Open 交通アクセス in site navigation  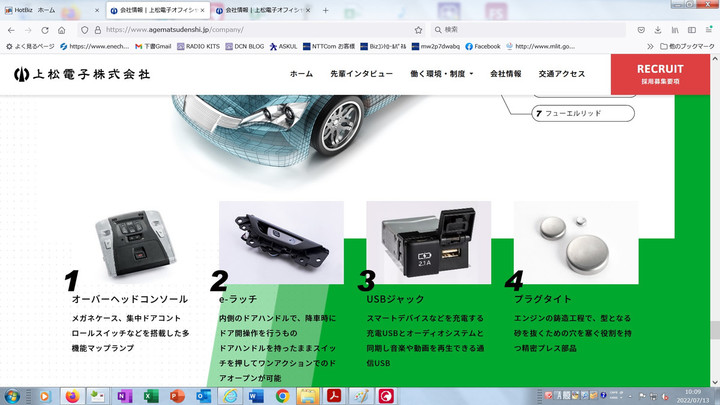[562, 74]
